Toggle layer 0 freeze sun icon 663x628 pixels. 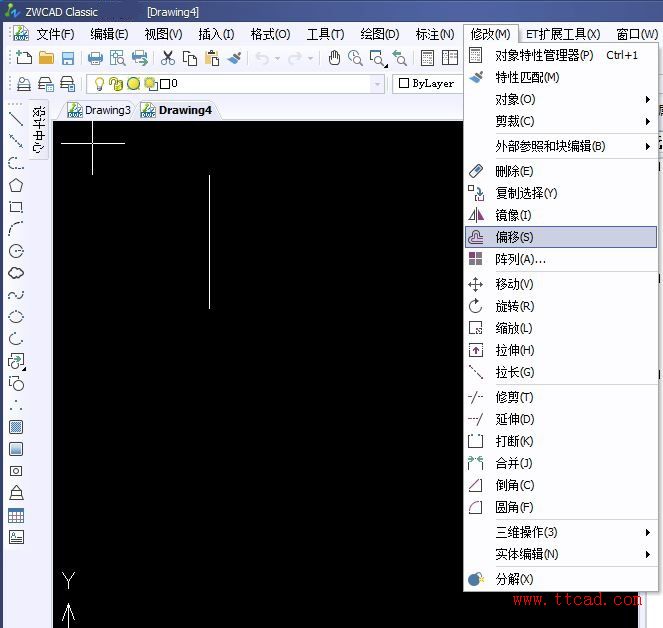click(x=134, y=84)
